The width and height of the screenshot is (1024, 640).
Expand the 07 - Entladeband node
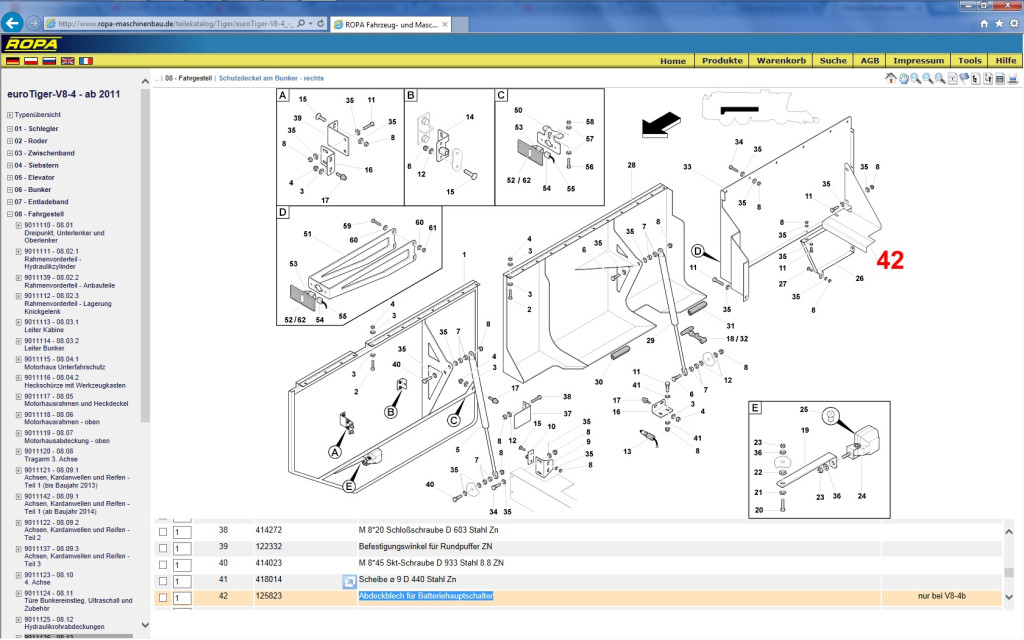click(10, 202)
